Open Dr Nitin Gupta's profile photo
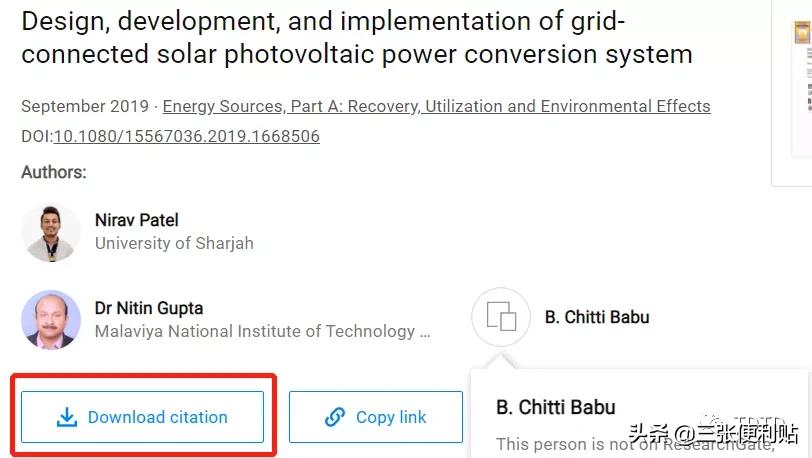The width and height of the screenshot is (812, 458). [51, 320]
